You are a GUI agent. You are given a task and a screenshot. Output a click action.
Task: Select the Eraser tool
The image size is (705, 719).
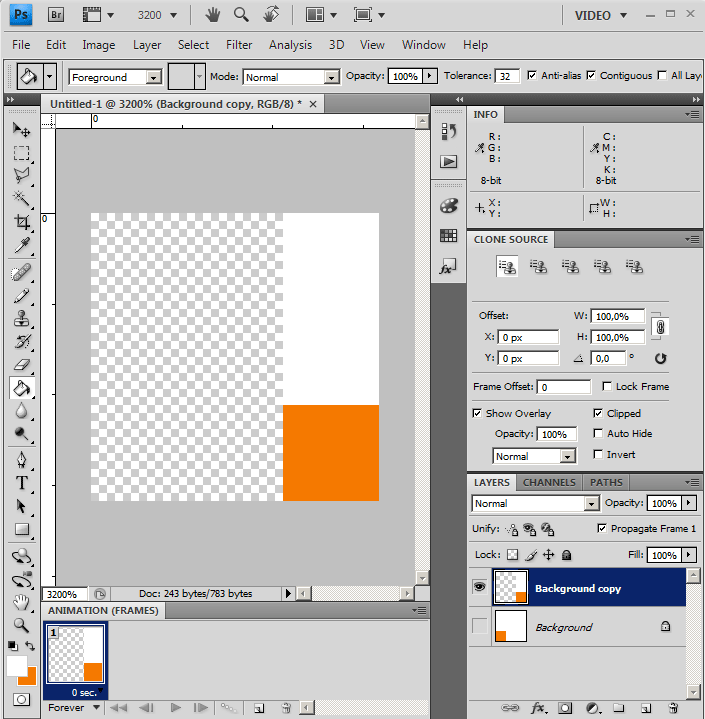(x=21, y=364)
